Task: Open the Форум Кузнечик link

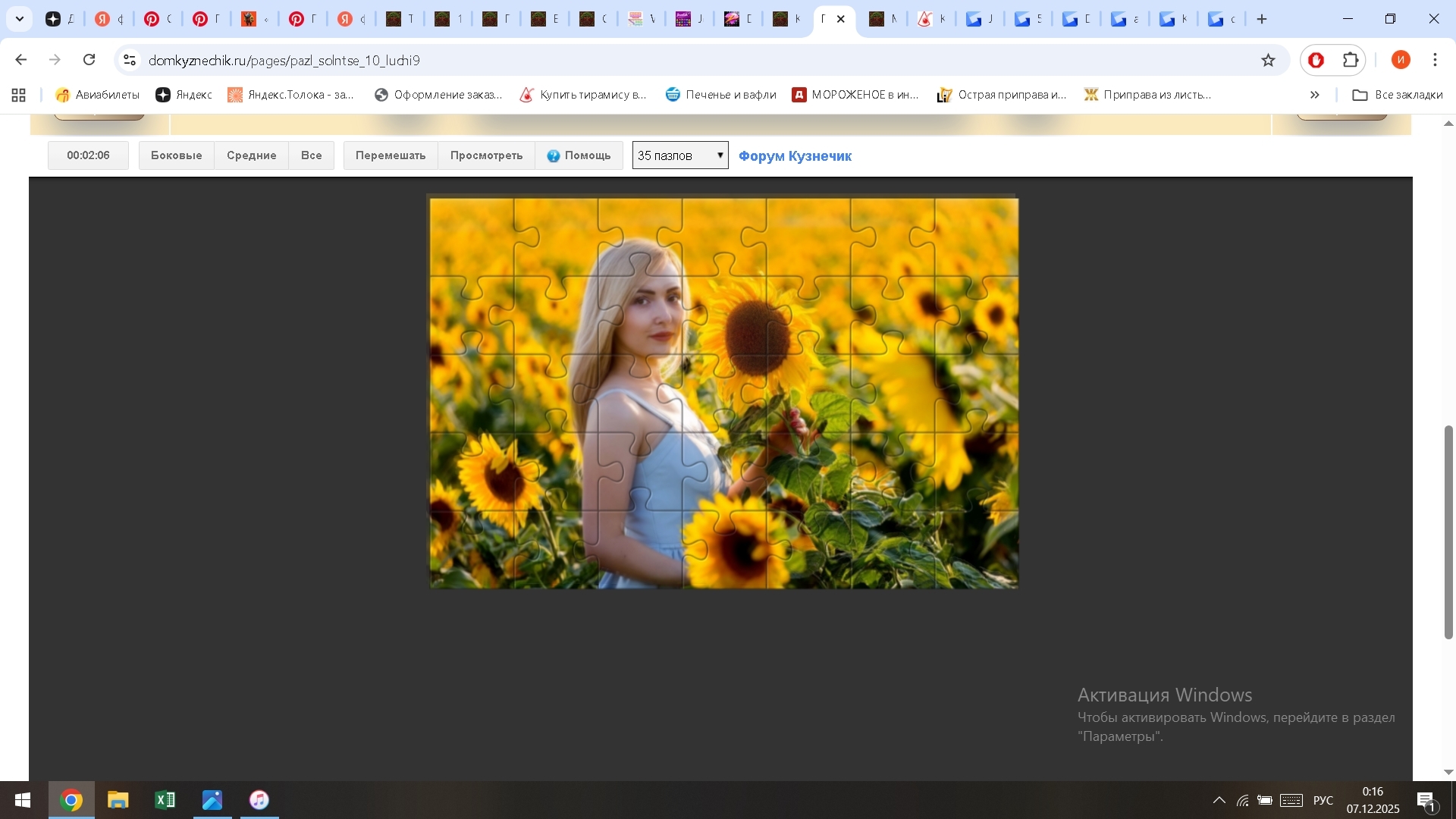Action: coord(795,156)
